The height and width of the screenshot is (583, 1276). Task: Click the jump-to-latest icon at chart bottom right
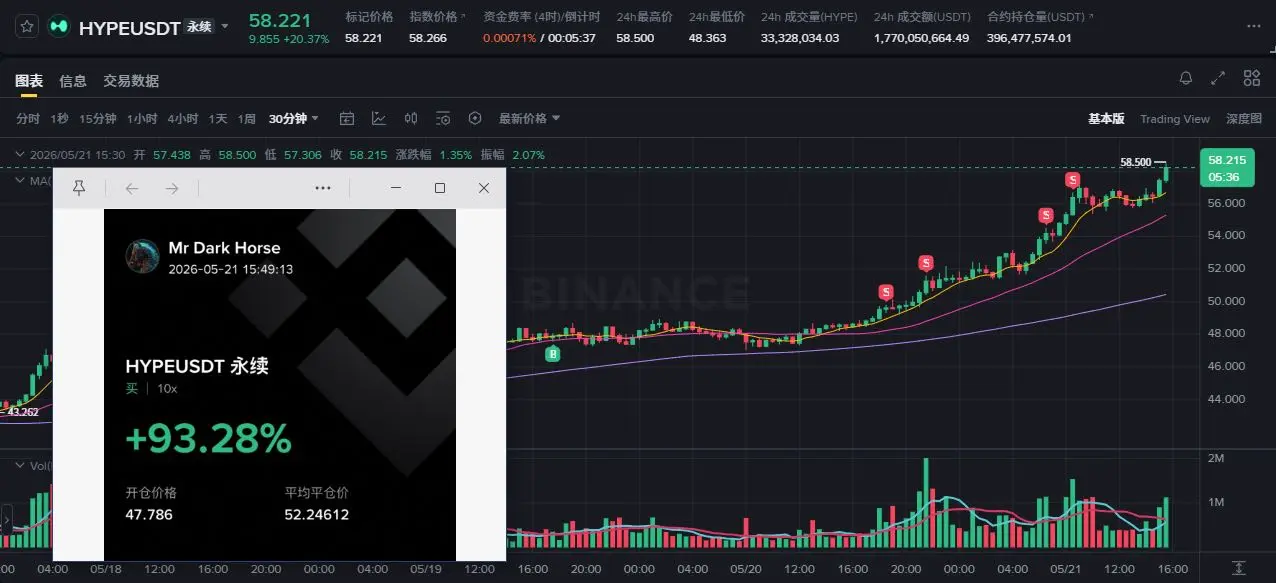pyautogui.click(x=1238, y=567)
